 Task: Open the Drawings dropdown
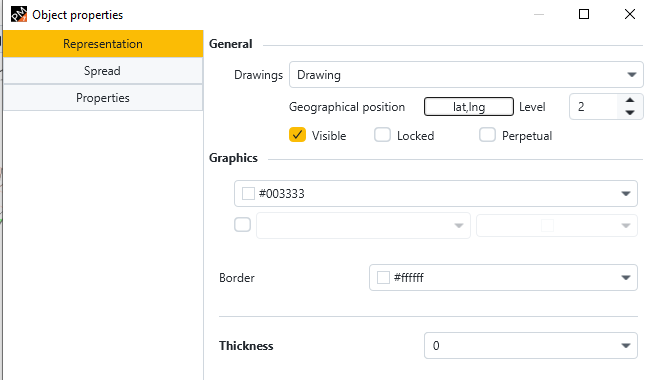[466, 75]
